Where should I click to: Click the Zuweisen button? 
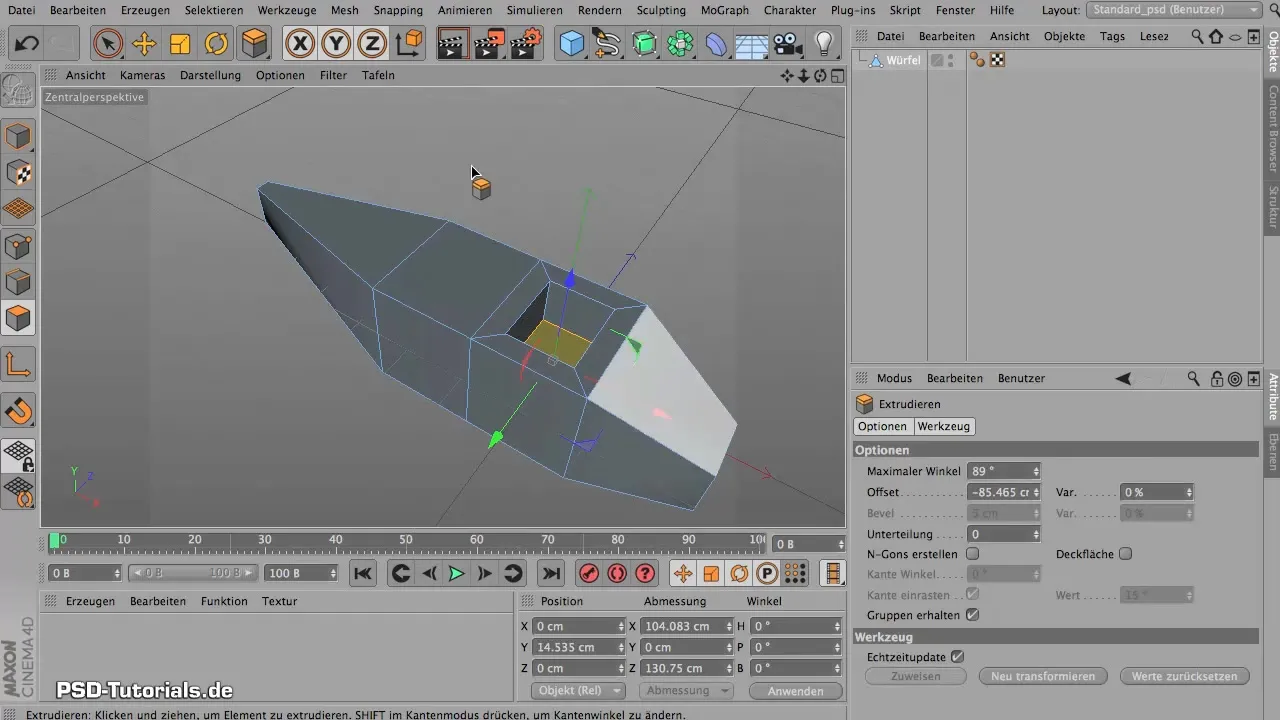point(915,676)
